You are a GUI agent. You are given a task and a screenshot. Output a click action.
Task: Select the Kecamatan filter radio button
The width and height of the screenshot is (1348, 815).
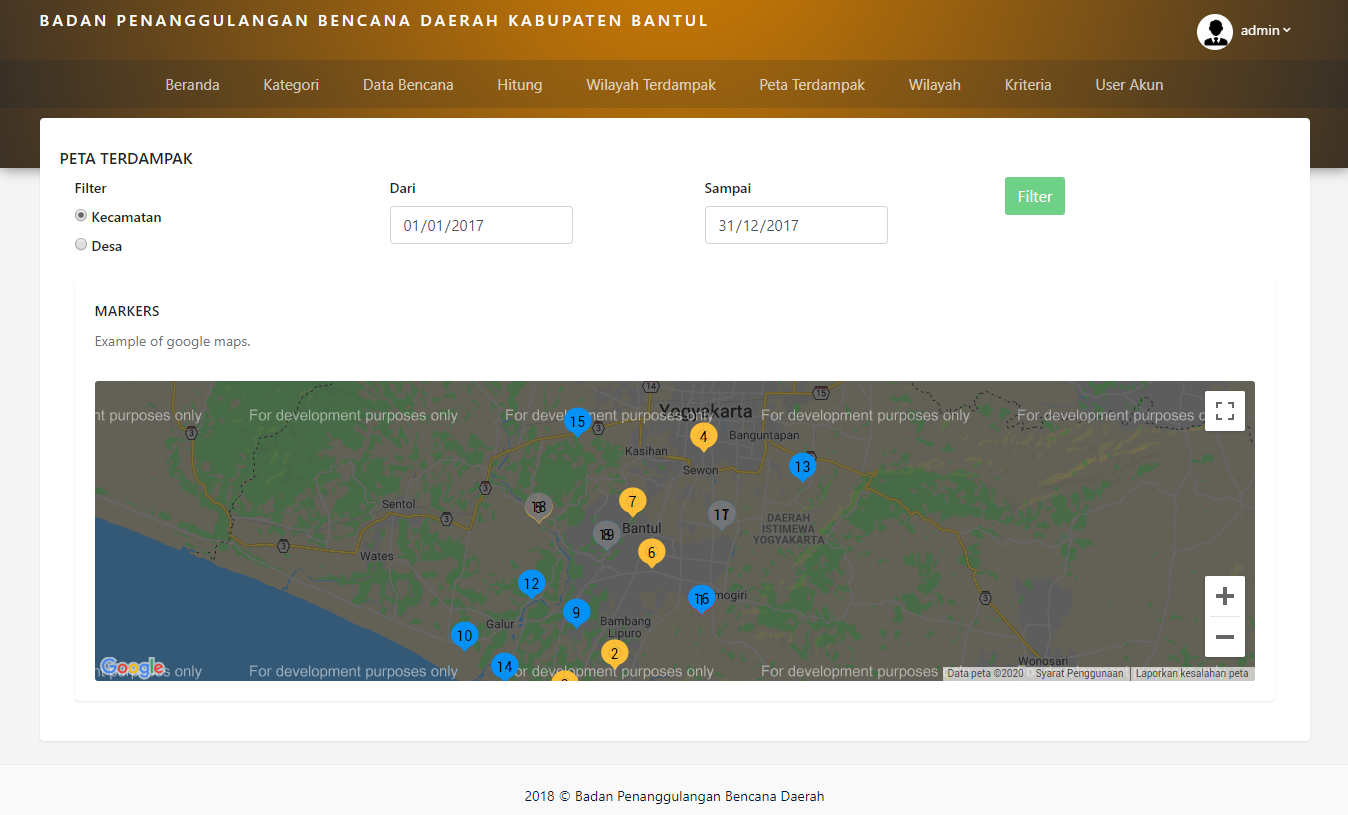click(x=81, y=216)
